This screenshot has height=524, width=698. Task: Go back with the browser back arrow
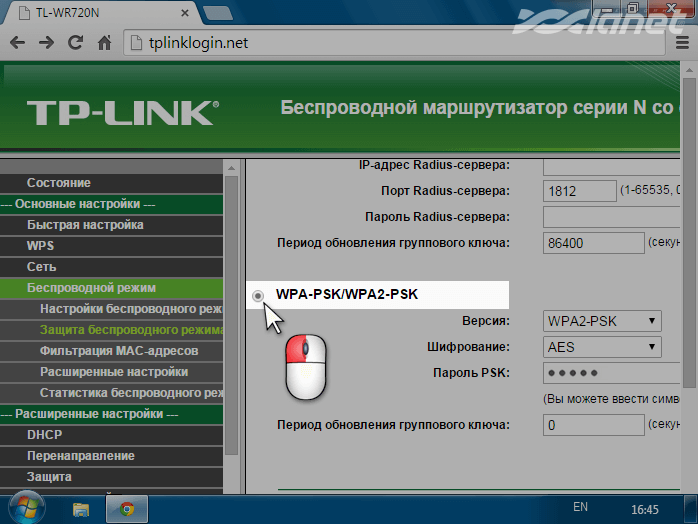click(x=18, y=43)
